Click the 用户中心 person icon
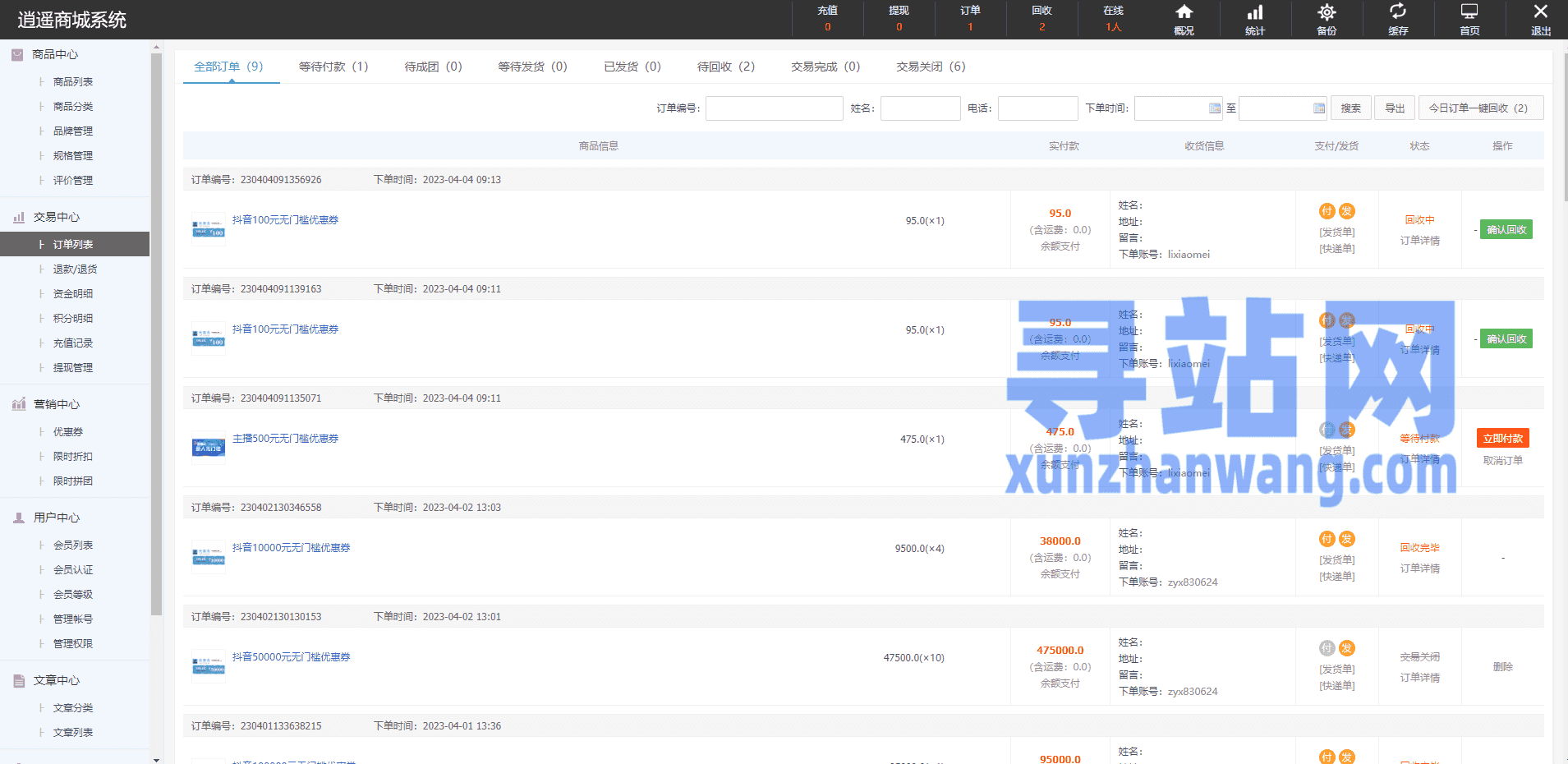The width and height of the screenshot is (1568, 764). coord(19,518)
